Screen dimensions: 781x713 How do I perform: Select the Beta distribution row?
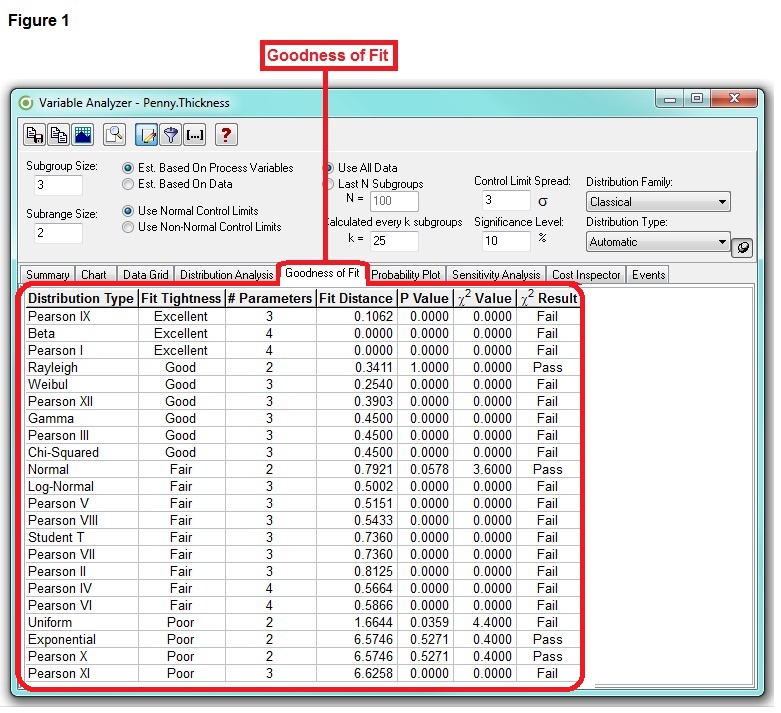(x=303, y=333)
